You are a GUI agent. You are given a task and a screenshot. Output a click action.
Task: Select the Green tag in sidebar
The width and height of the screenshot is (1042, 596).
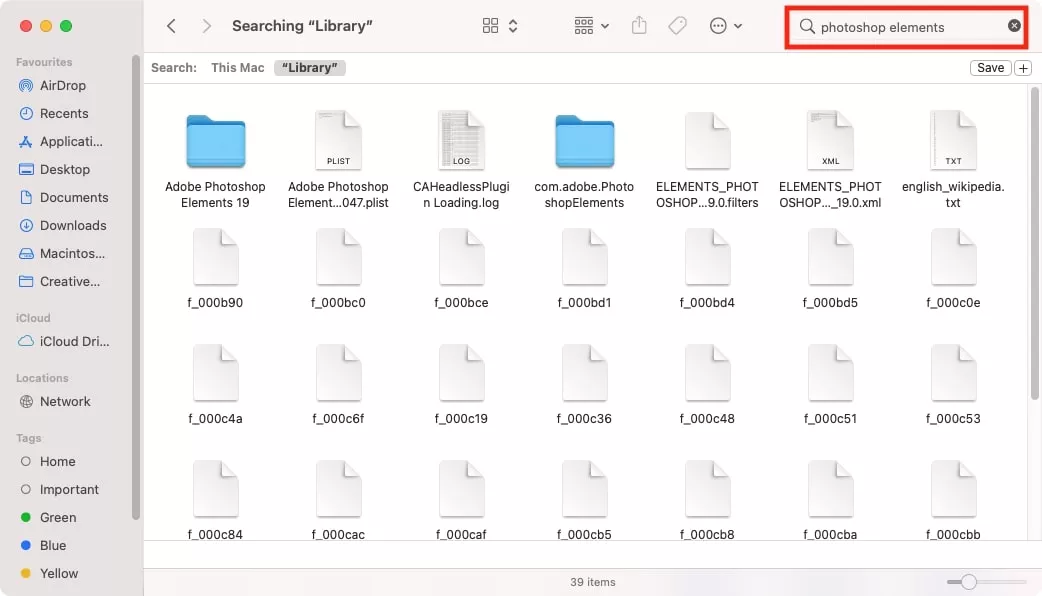57,518
